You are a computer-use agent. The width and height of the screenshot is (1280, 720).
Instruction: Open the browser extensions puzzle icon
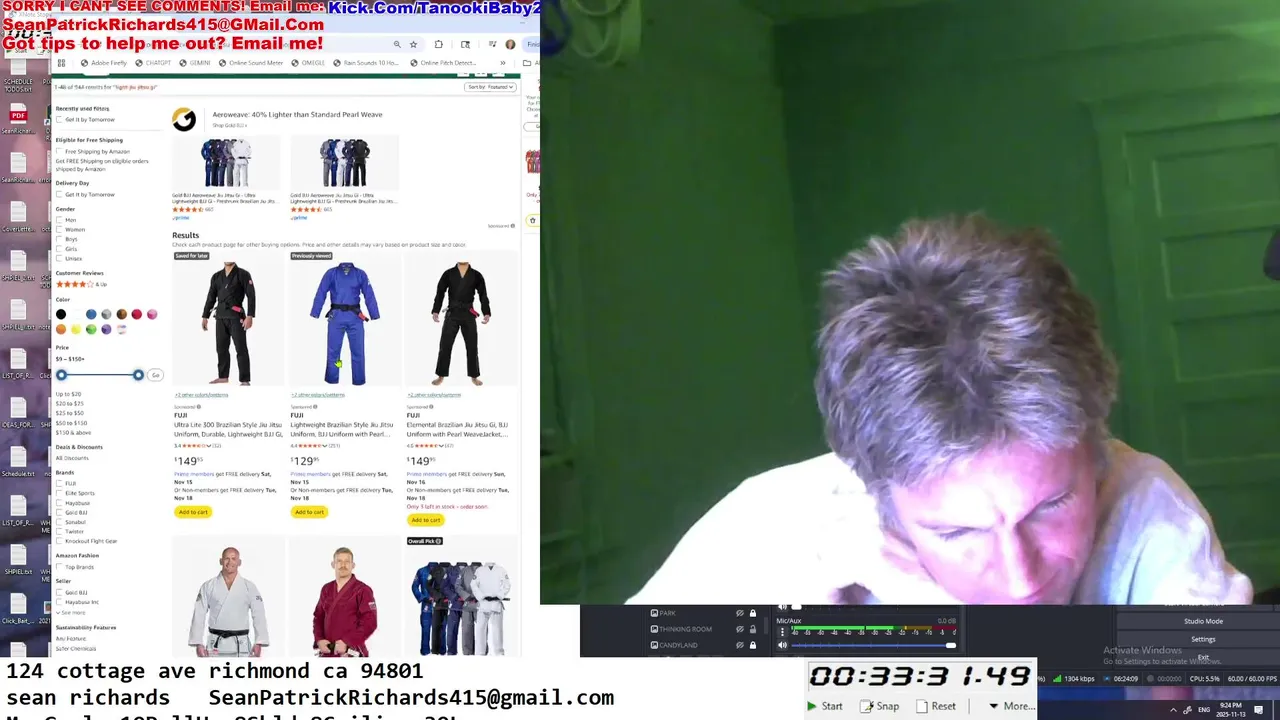point(438,44)
